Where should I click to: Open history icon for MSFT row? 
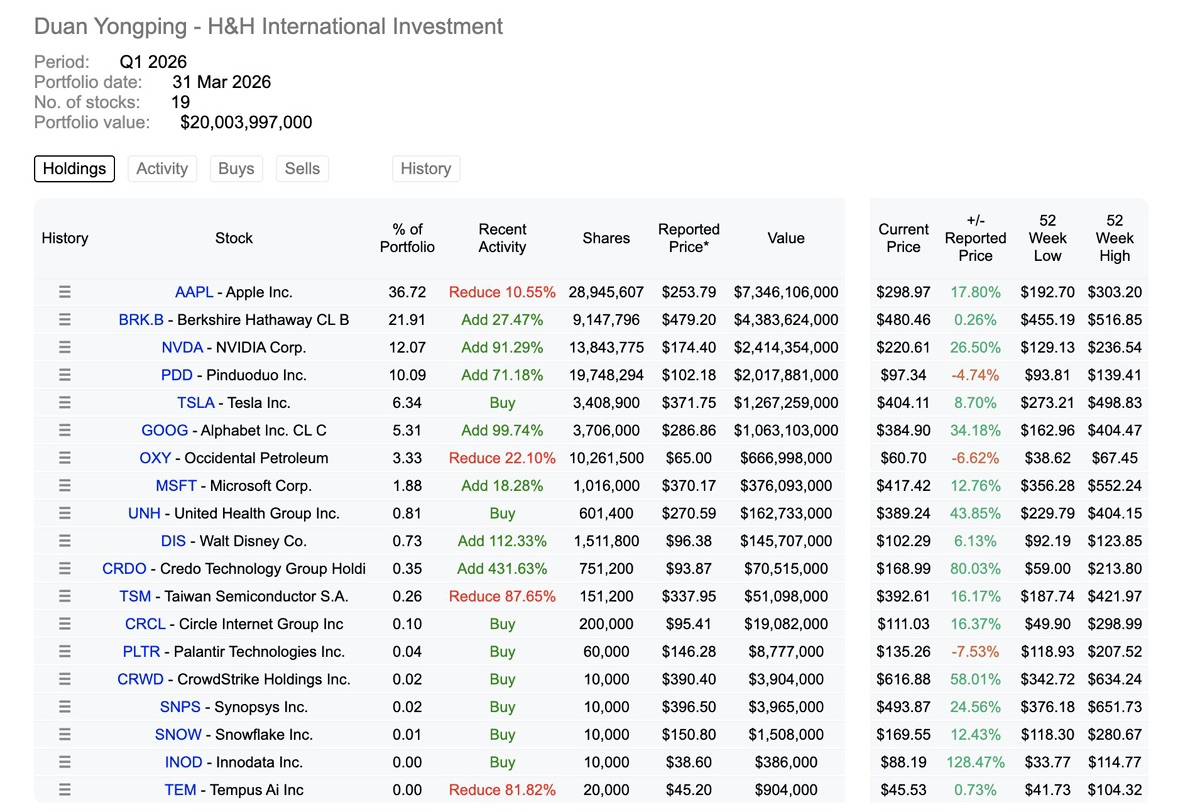[x=65, y=486]
